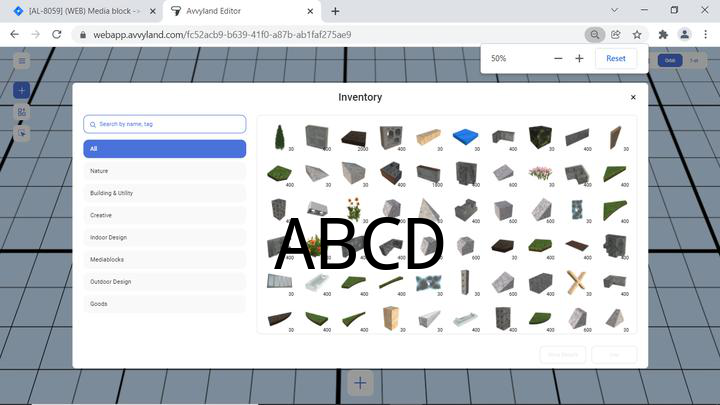Pick the glass tray in bottom row
This screenshot has height=405, width=720.
pyautogui.click(x=466, y=318)
